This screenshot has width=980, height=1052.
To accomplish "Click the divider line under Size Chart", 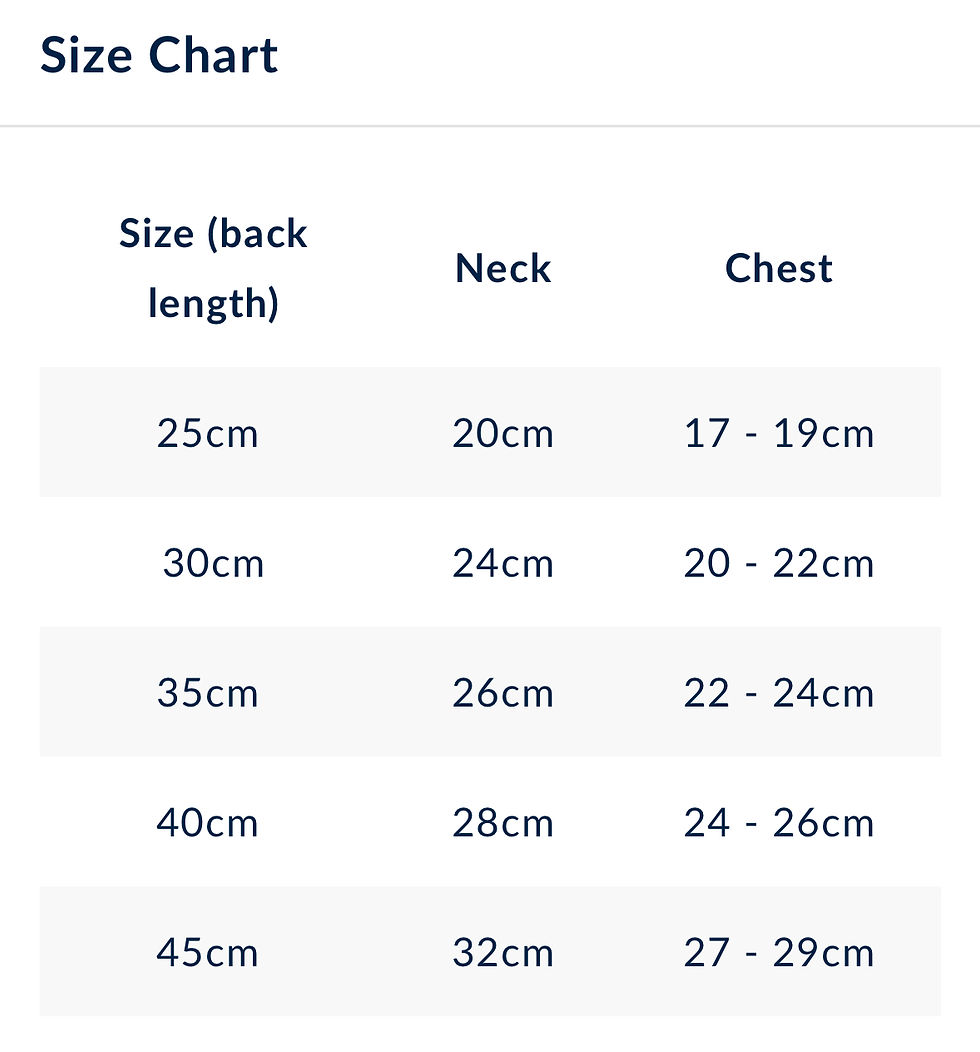I will coord(490,125).
